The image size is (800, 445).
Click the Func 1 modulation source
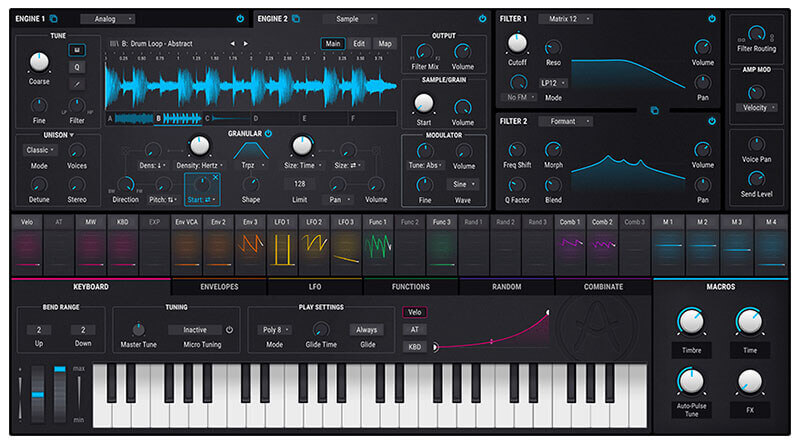[x=378, y=244]
